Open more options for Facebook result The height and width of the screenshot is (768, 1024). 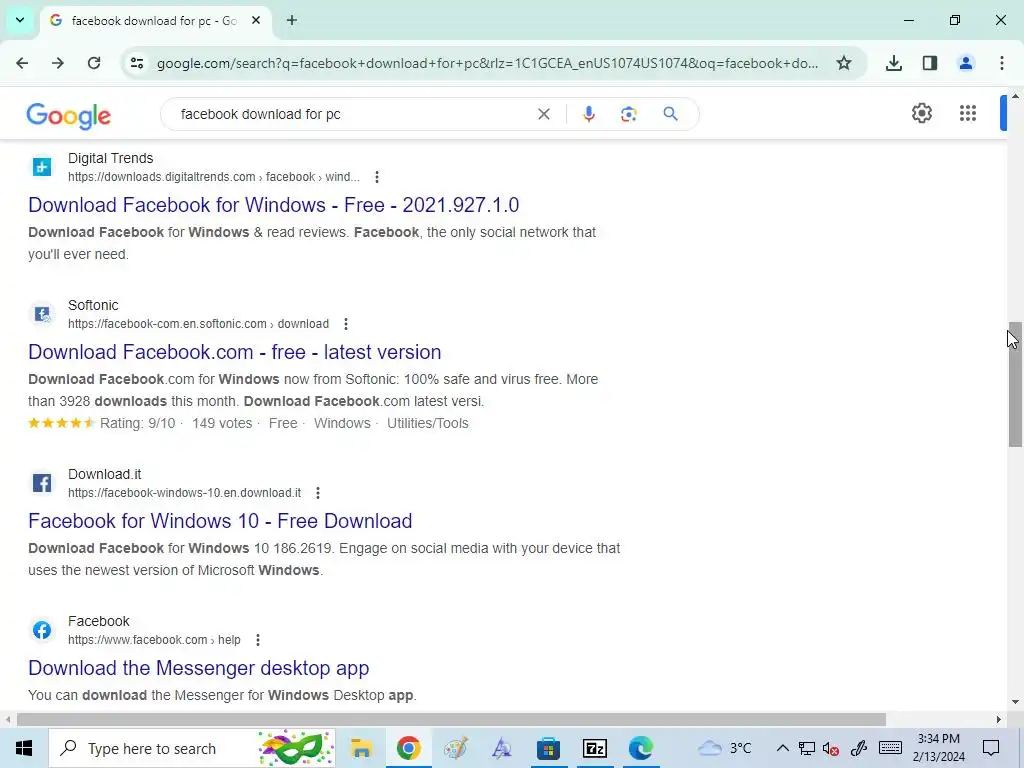(258, 640)
